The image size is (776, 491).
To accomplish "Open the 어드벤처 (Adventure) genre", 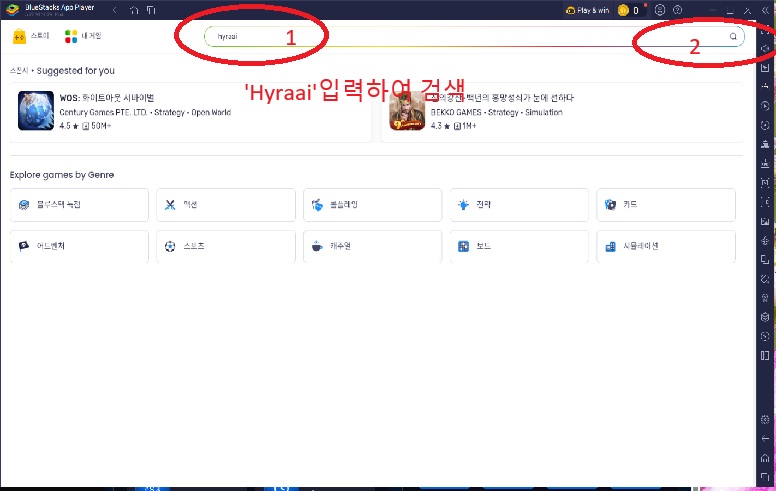I will tap(79, 246).
